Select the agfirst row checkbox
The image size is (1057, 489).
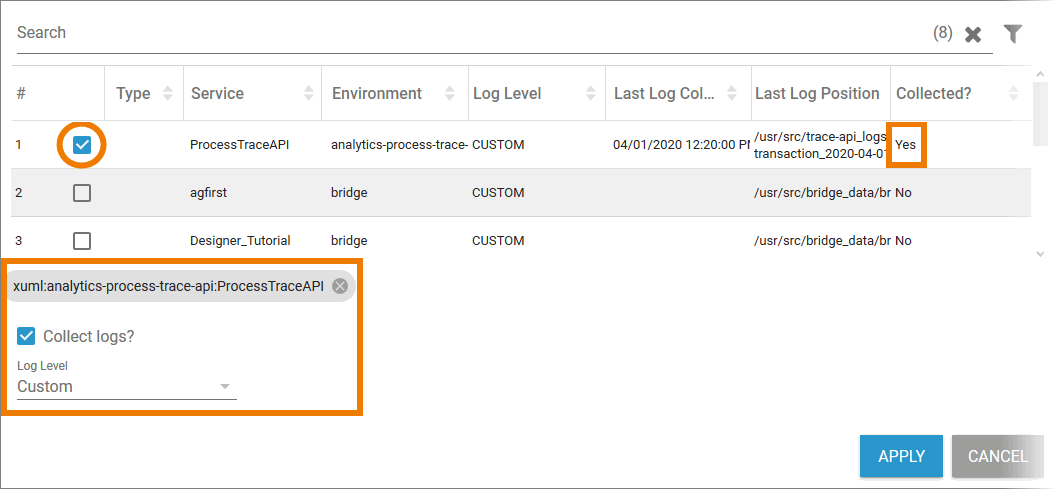[82, 193]
